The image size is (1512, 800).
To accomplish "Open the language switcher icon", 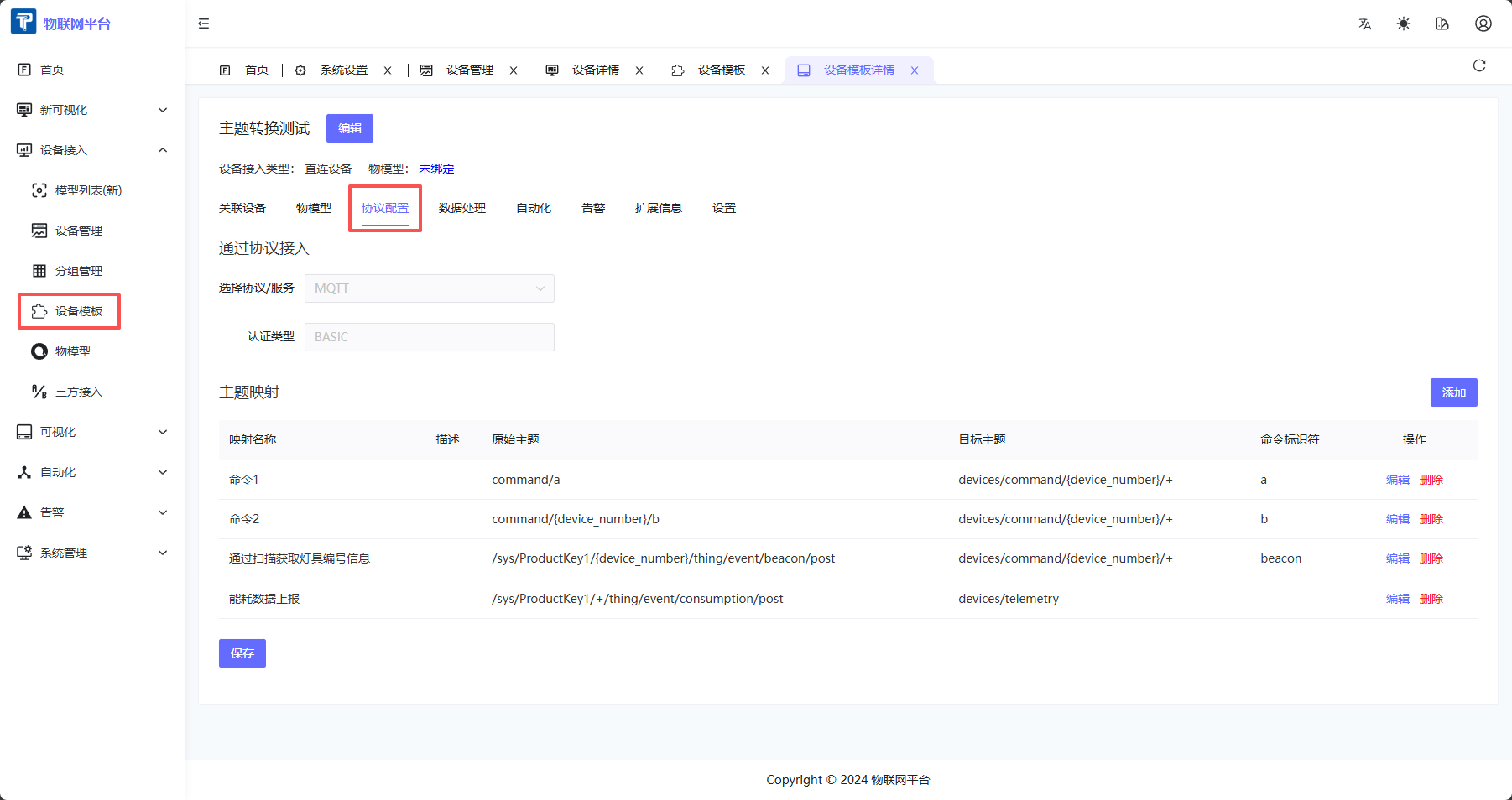I will click(x=1364, y=23).
